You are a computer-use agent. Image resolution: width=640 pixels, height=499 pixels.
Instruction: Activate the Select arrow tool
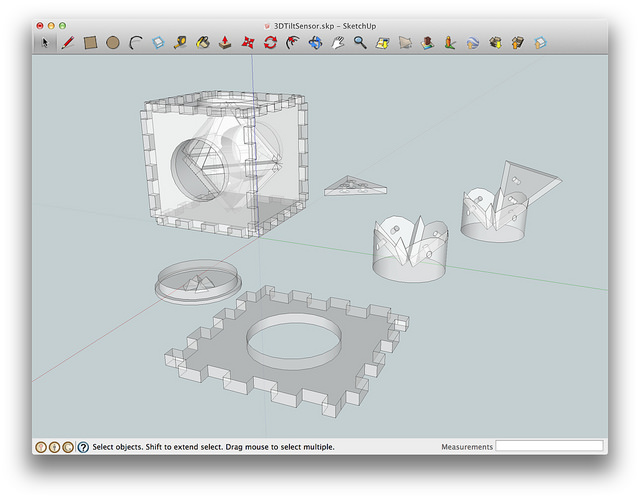tap(45, 42)
